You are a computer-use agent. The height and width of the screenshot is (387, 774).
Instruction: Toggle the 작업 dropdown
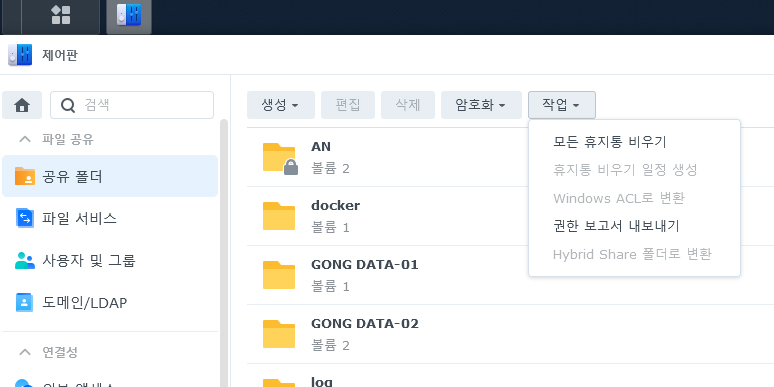562,105
